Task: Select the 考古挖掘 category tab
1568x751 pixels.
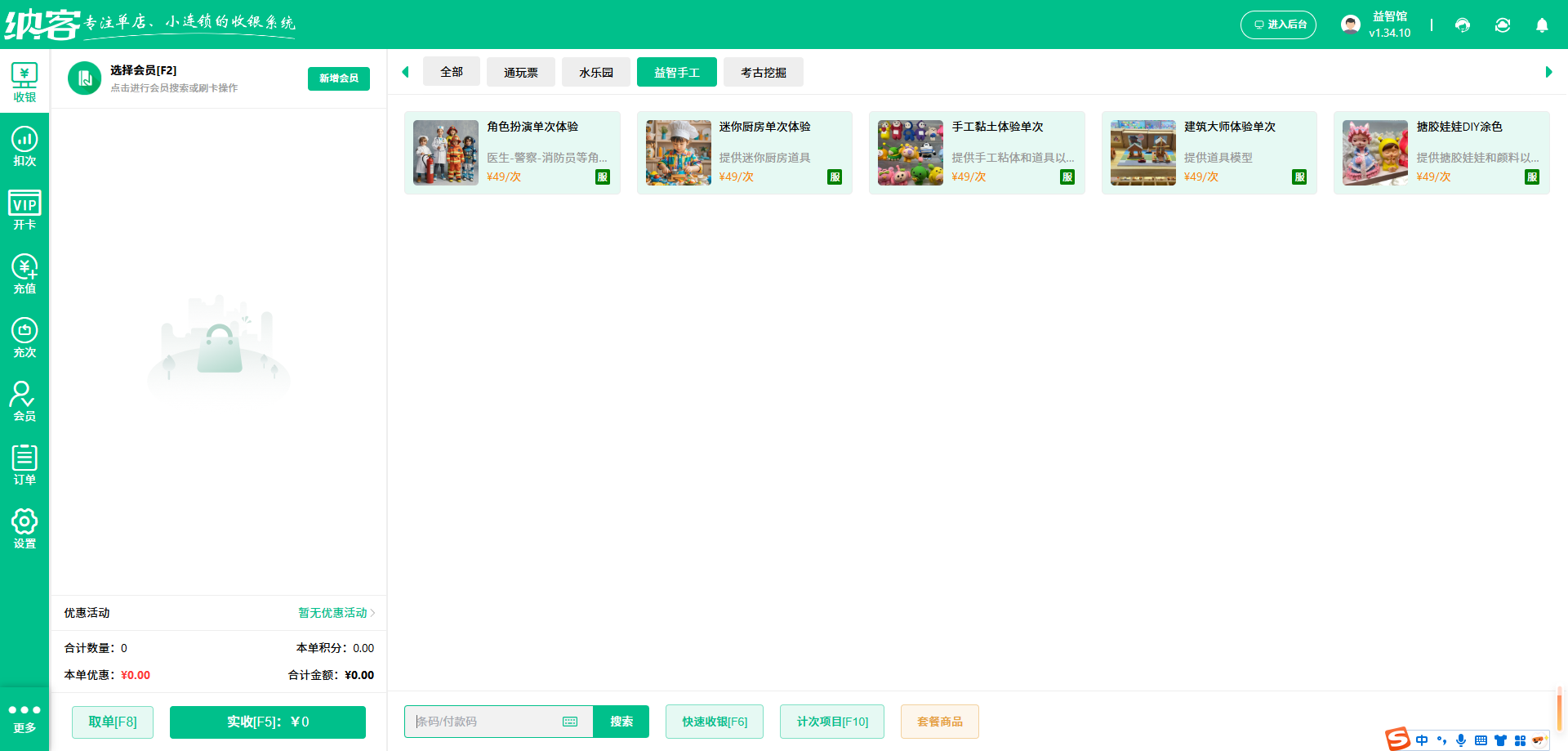Action: coord(763,72)
